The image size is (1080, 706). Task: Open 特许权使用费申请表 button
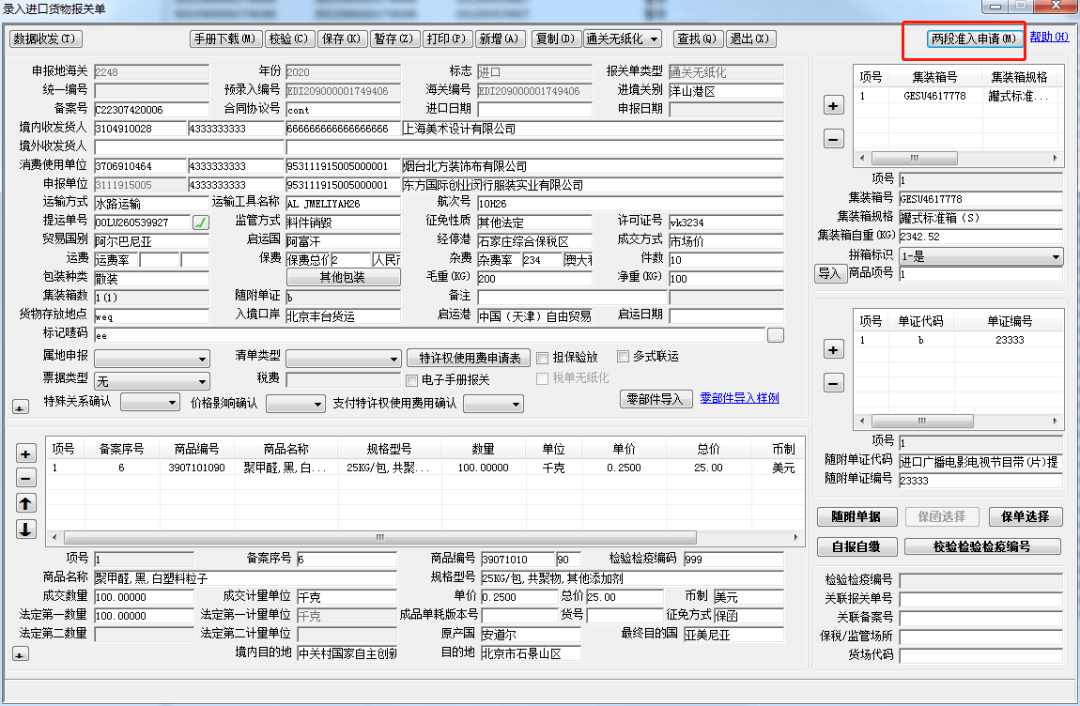(x=470, y=358)
